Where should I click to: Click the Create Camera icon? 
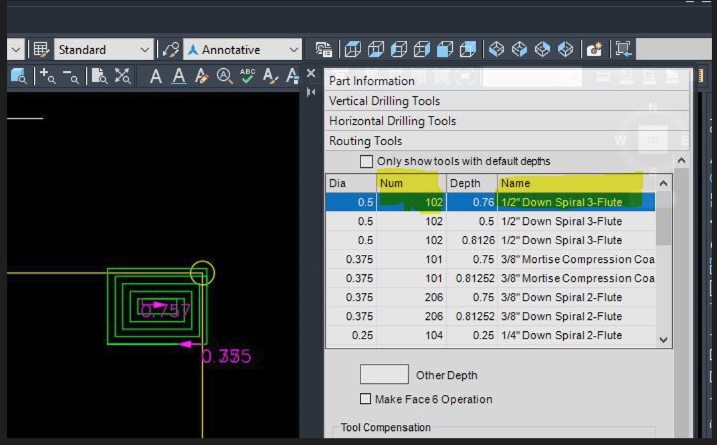pos(595,49)
